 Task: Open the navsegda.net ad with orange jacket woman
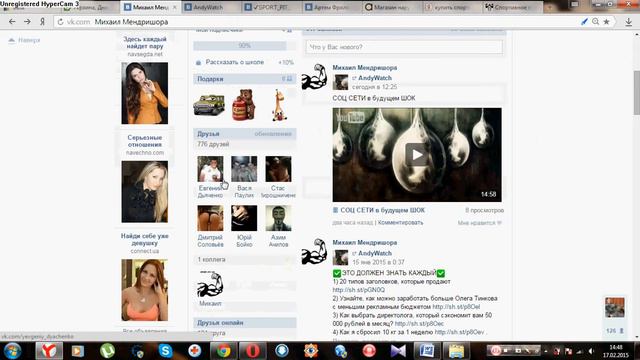[x=144, y=93]
